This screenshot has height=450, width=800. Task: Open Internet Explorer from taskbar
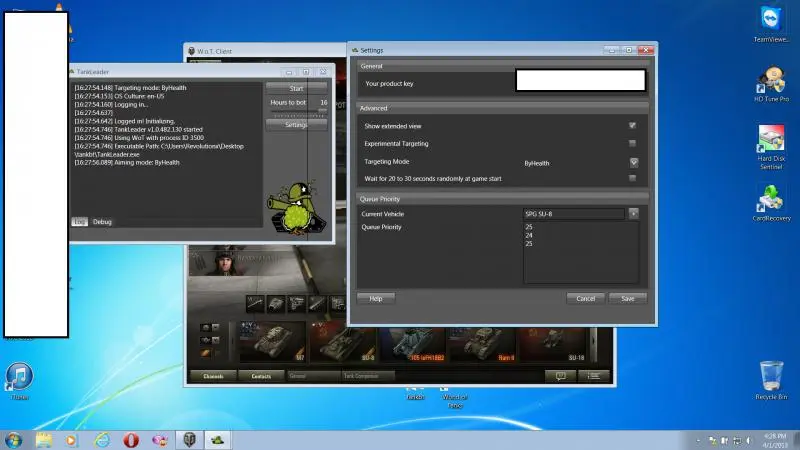pos(102,440)
